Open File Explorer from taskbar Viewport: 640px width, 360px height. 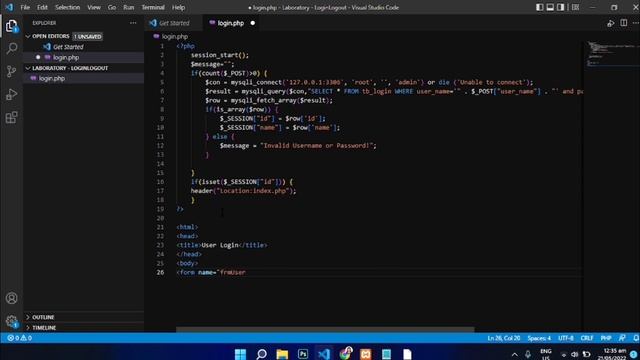click(x=282, y=353)
